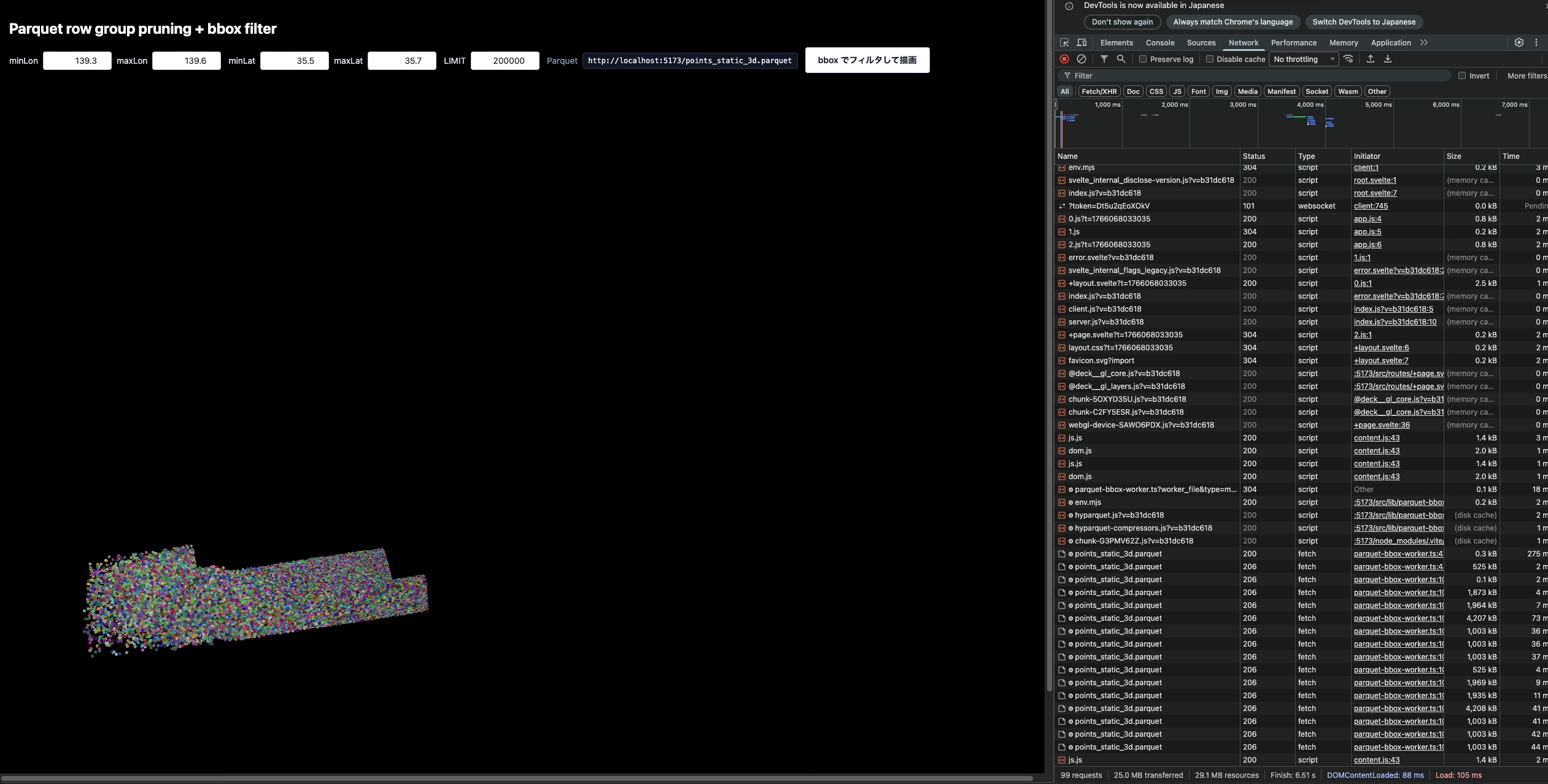Image resolution: width=1548 pixels, height=784 pixels.
Task: Toggle the network filter funnel icon
Action: click(1104, 59)
